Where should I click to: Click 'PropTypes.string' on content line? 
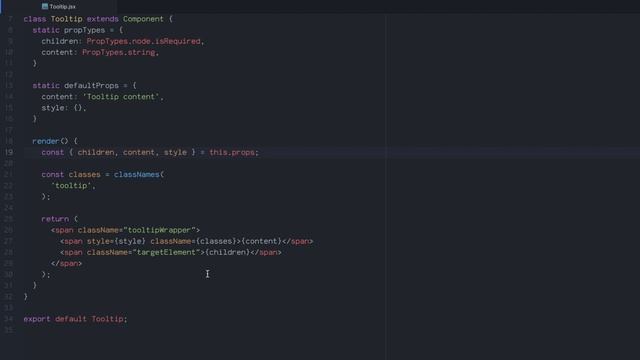pyautogui.click(x=119, y=52)
